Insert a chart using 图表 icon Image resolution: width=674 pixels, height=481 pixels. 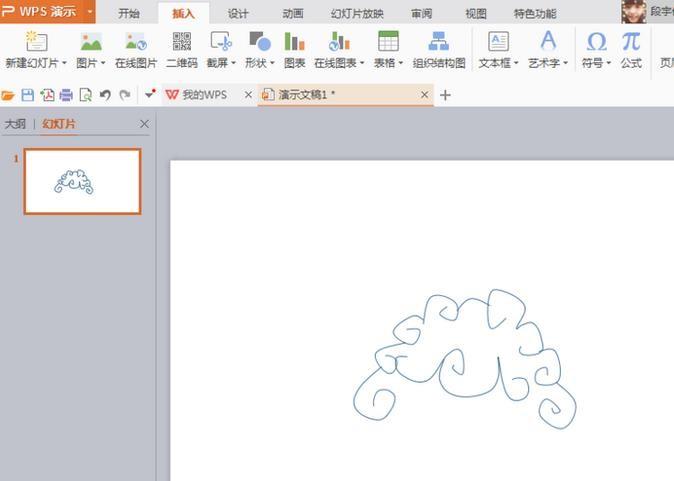click(x=294, y=42)
